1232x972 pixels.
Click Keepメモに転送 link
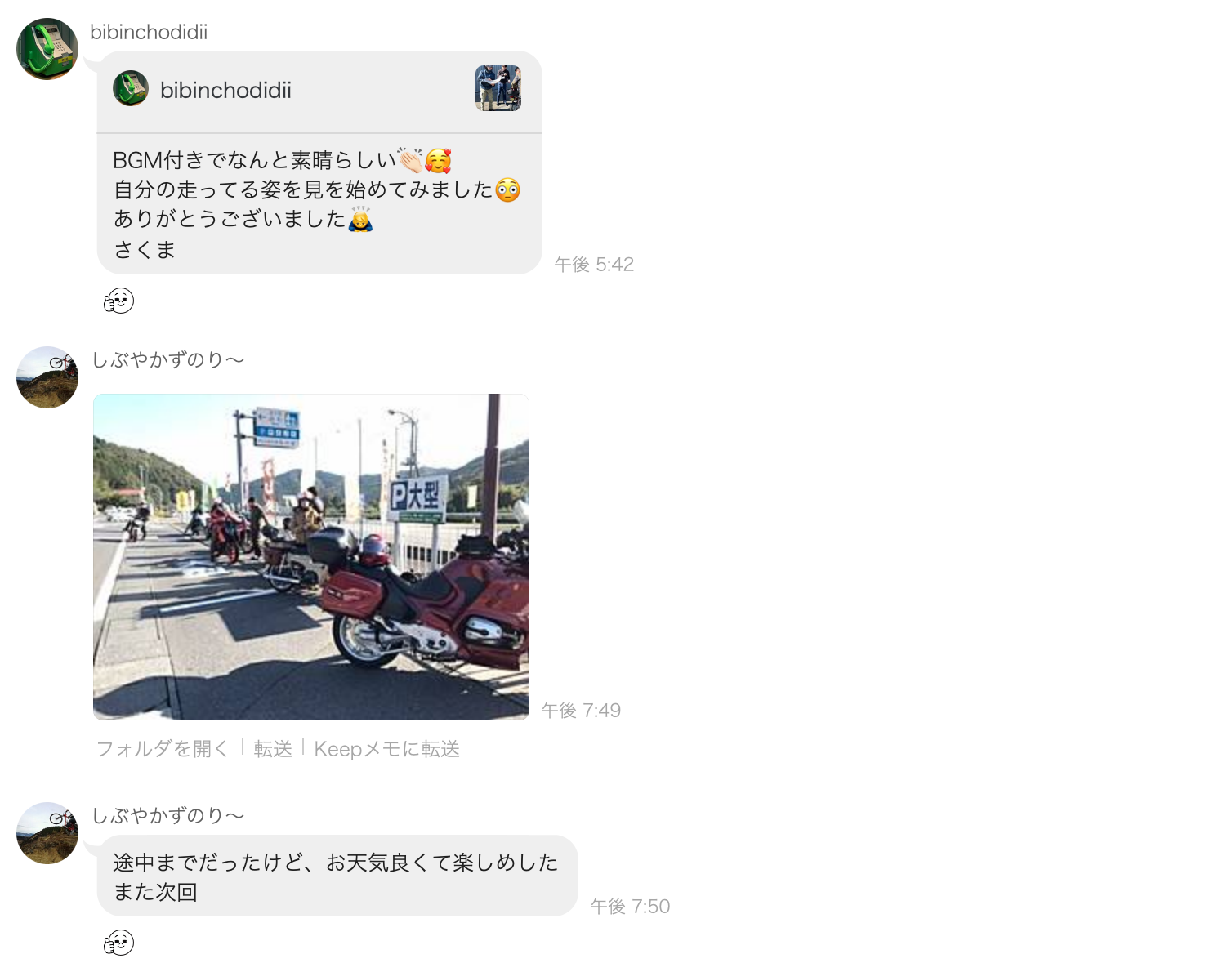387,749
